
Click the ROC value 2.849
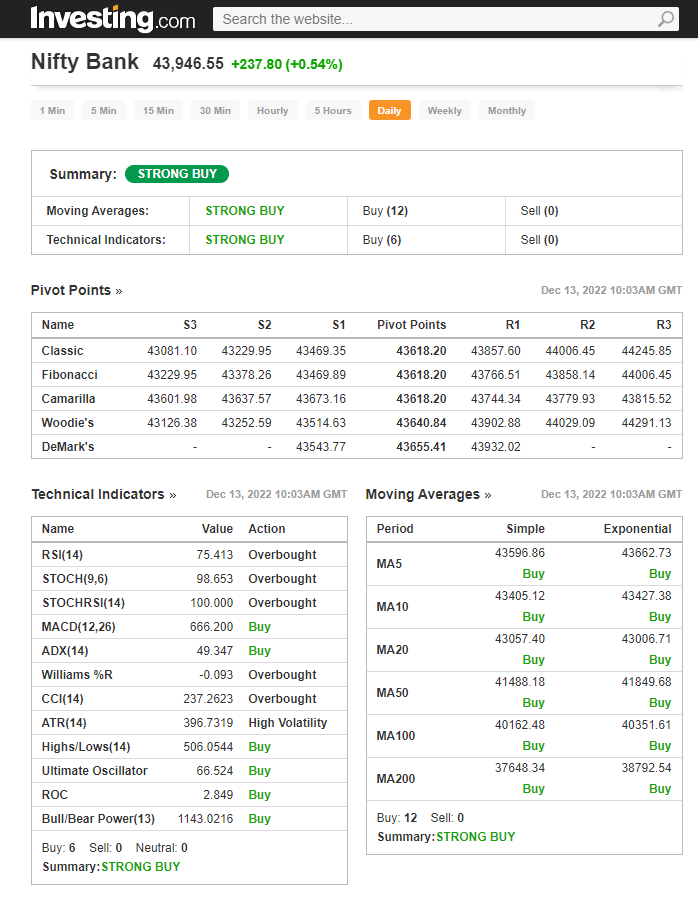[x=218, y=794]
